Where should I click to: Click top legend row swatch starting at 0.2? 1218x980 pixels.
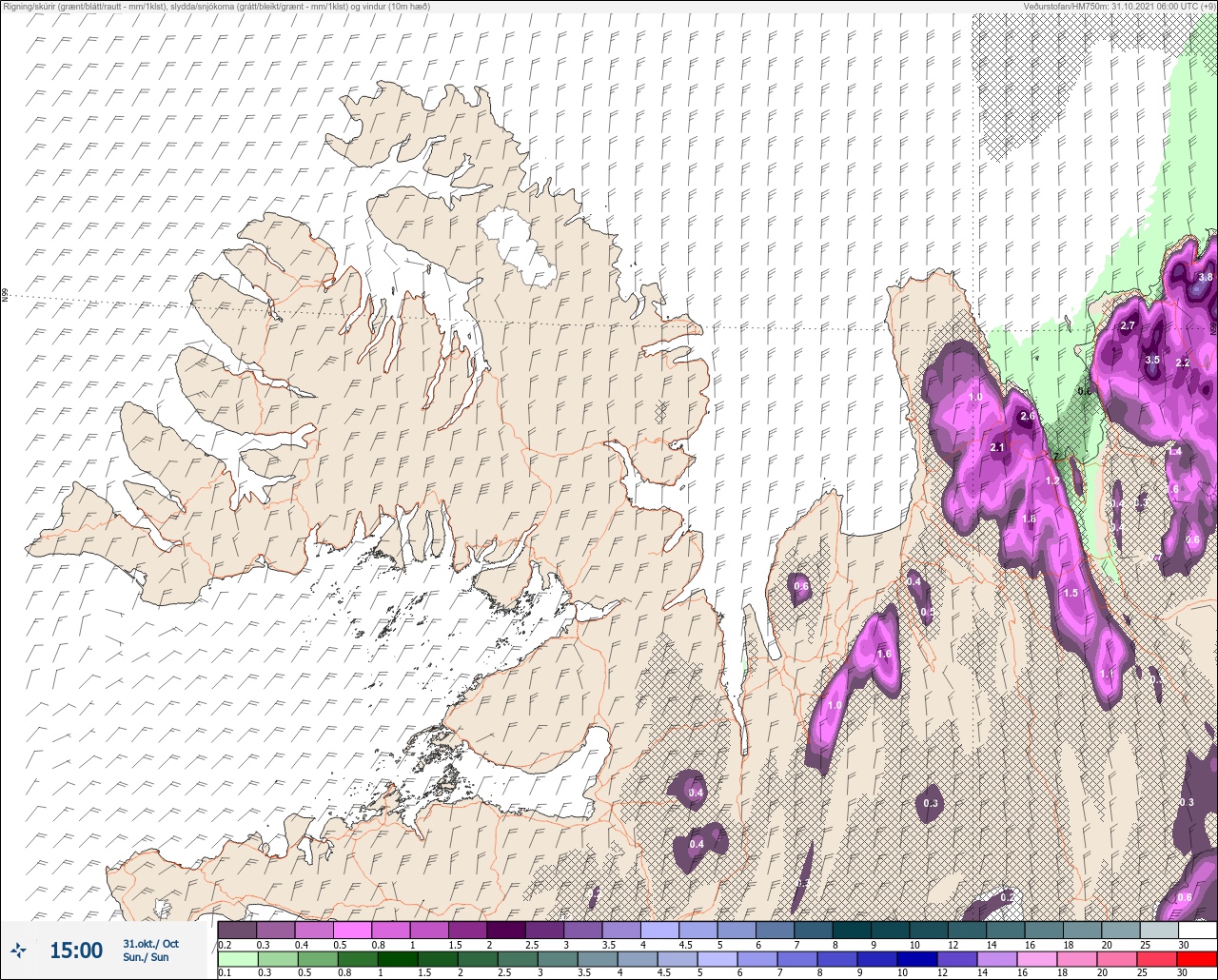237,930
